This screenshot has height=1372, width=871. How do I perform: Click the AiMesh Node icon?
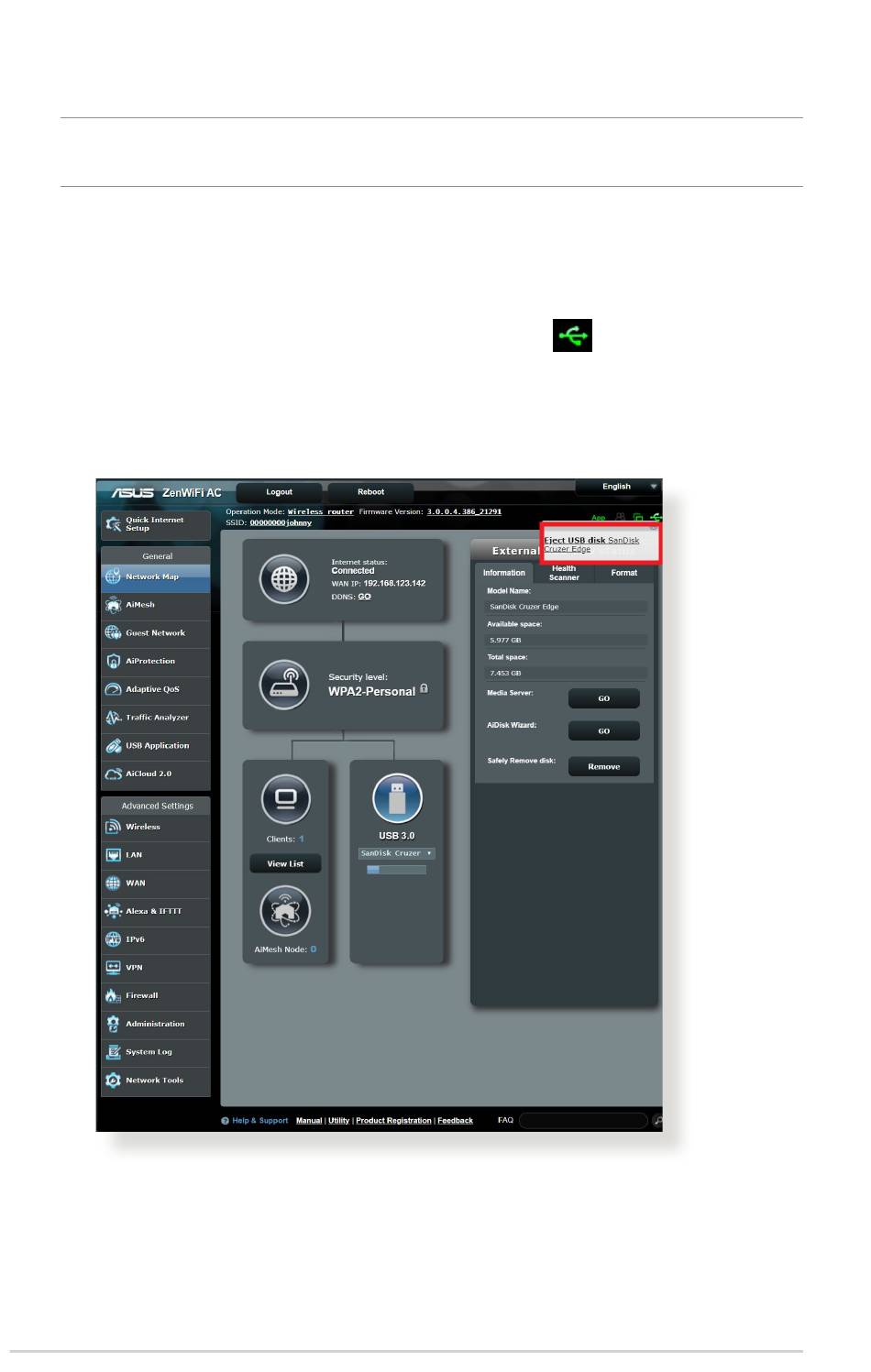pyautogui.click(x=285, y=911)
